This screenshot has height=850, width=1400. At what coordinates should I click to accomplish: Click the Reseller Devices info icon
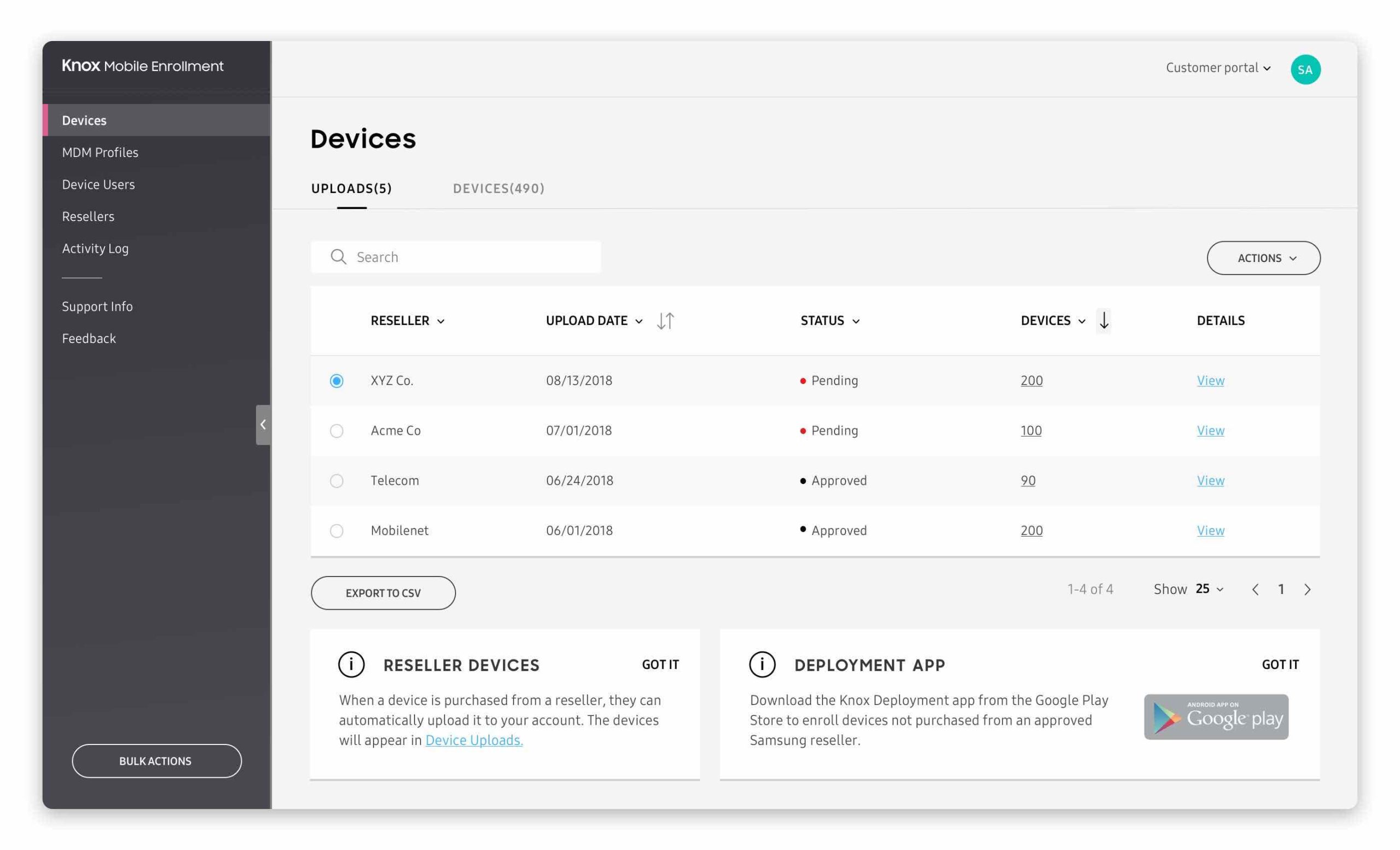pos(351,664)
